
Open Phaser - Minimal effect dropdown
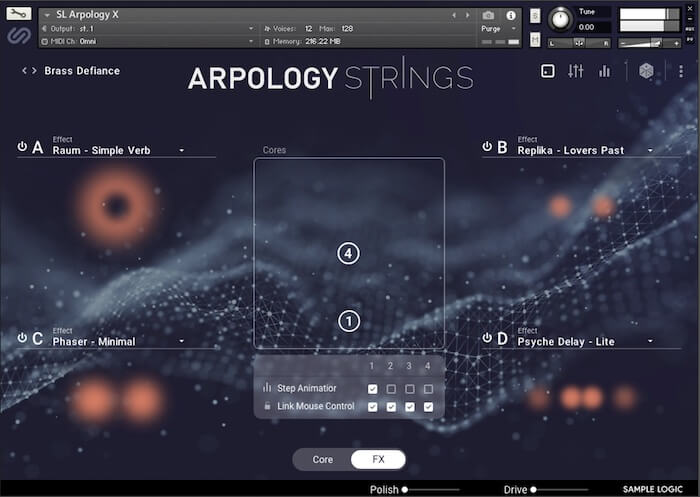[x=182, y=342]
